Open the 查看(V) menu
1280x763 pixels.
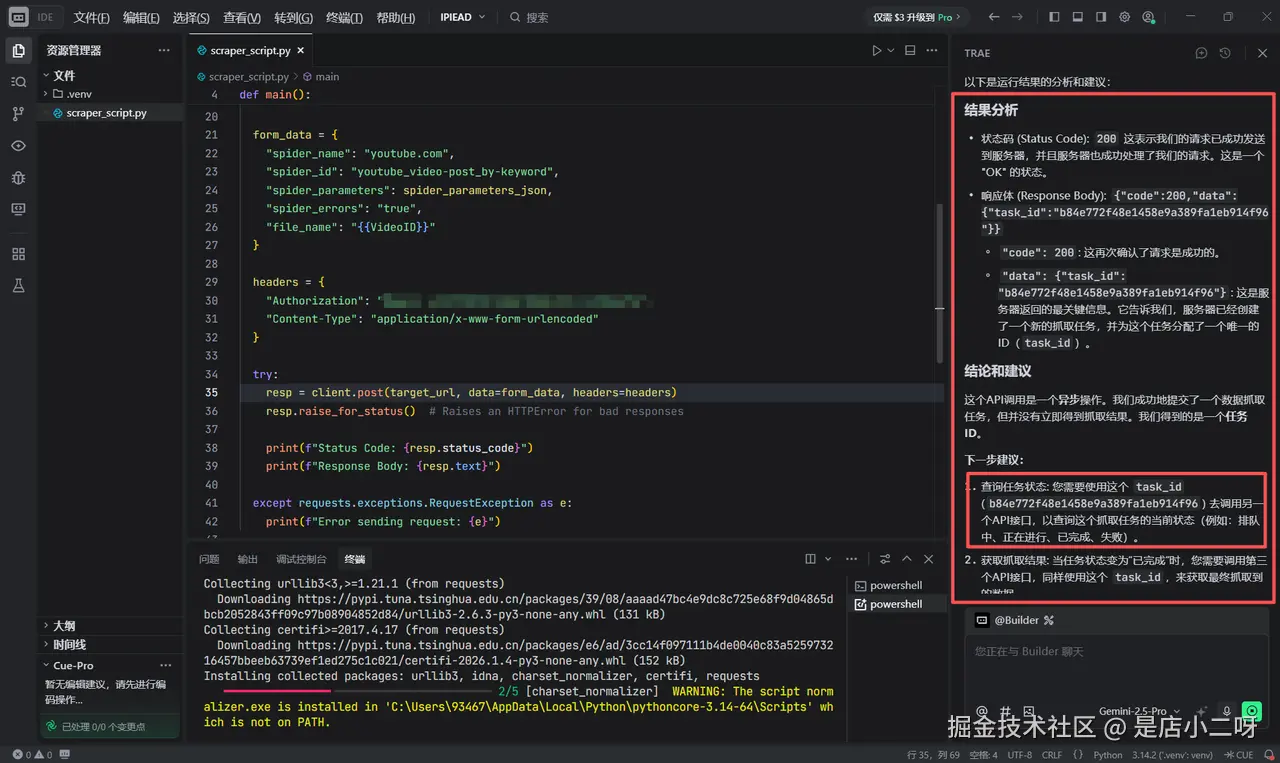tap(242, 17)
